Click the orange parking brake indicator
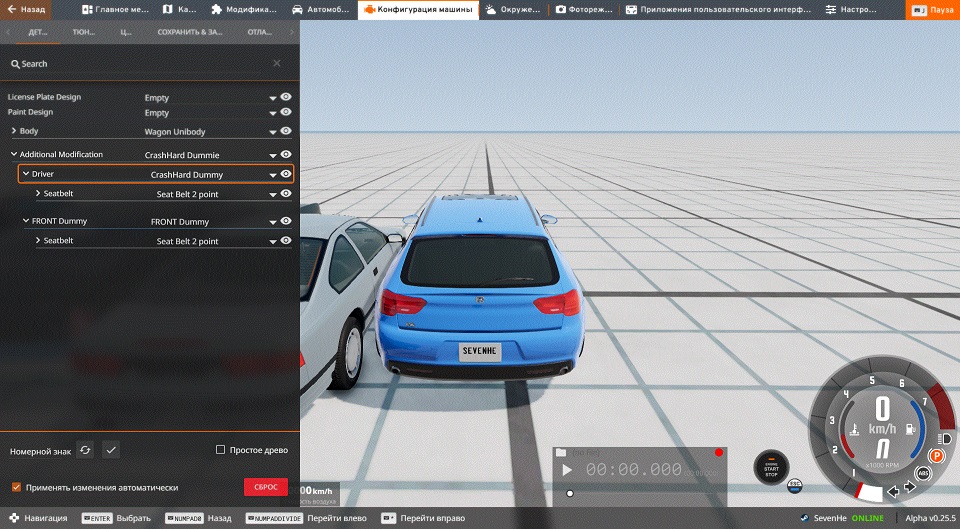Viewport: 960px width, 529px height. tap(937, 455)
